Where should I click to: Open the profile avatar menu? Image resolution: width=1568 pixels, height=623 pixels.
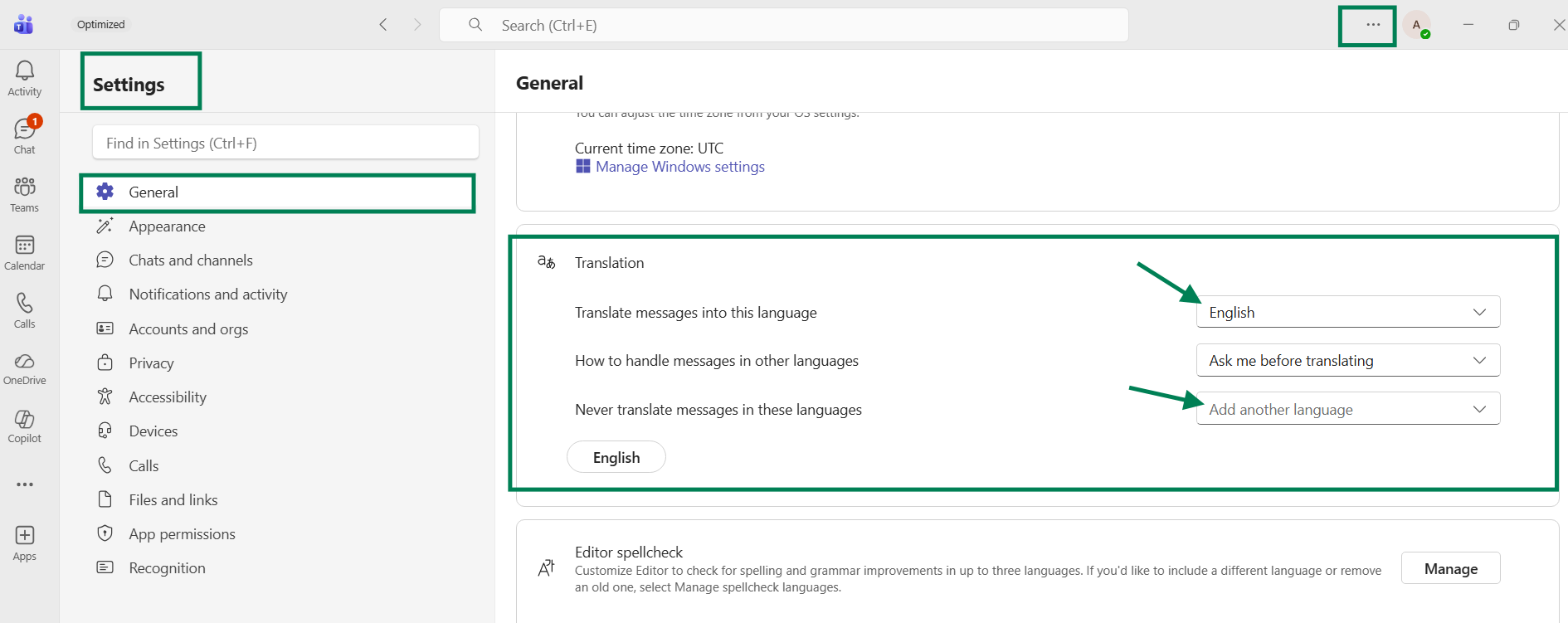click(x=1417, y=25)
